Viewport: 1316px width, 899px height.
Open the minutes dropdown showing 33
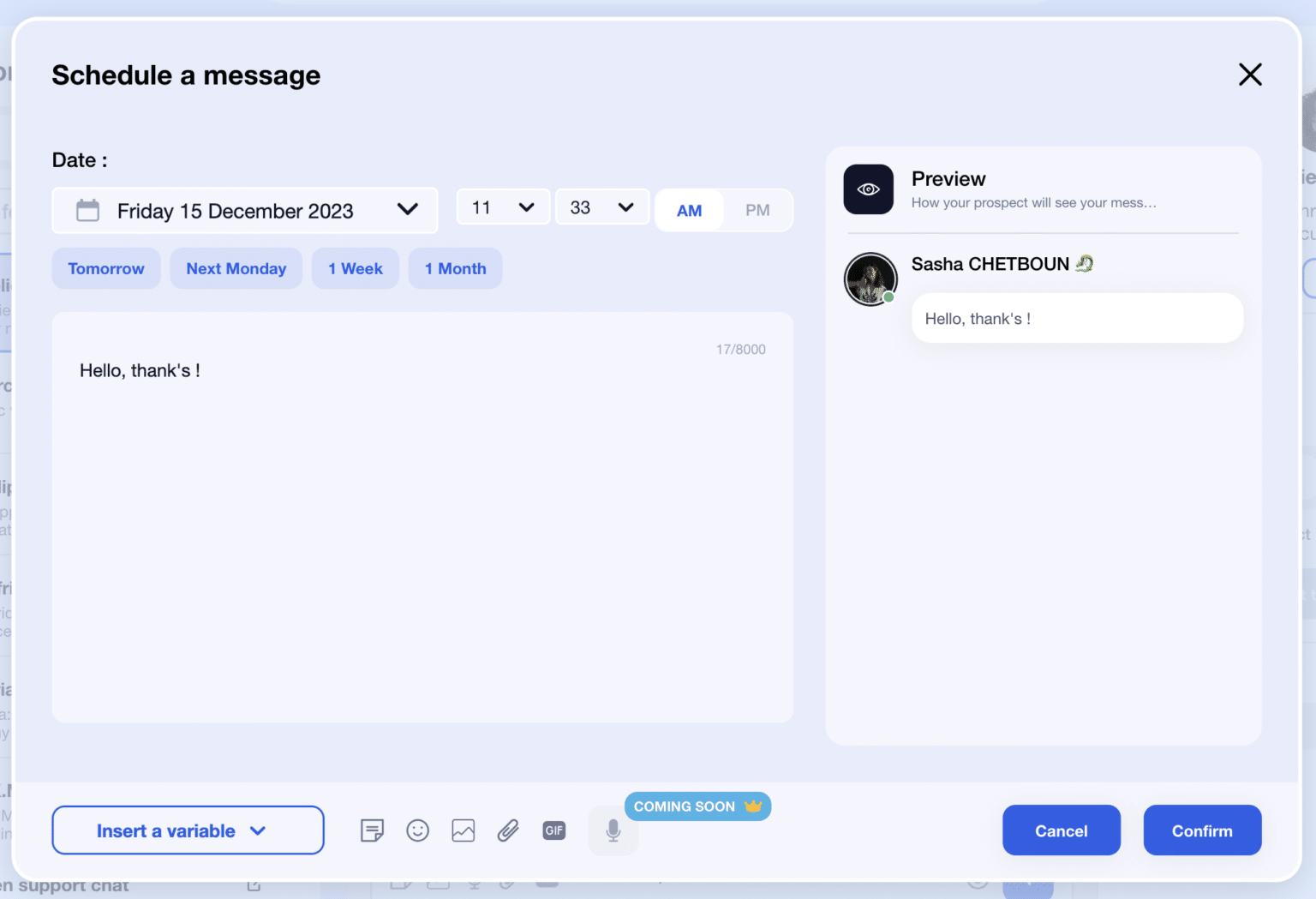[x=602, y=207]
